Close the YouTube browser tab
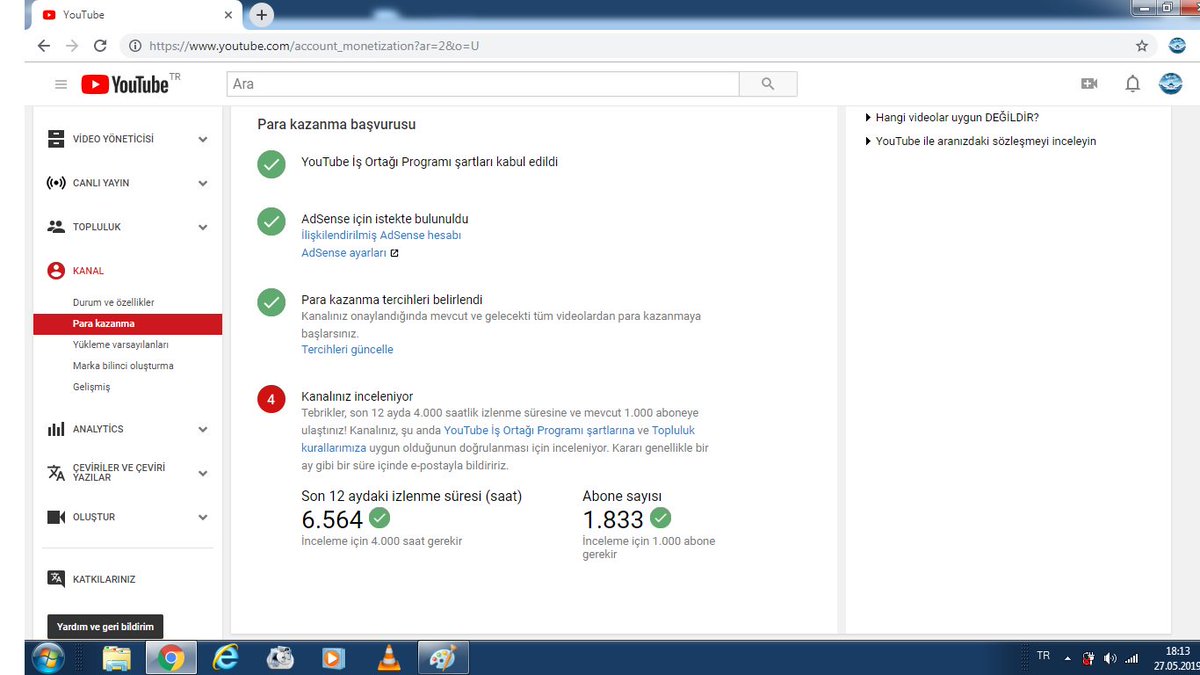Image resolution: width=1200 pixels, height=675 pixels. [x=229, y=16]
